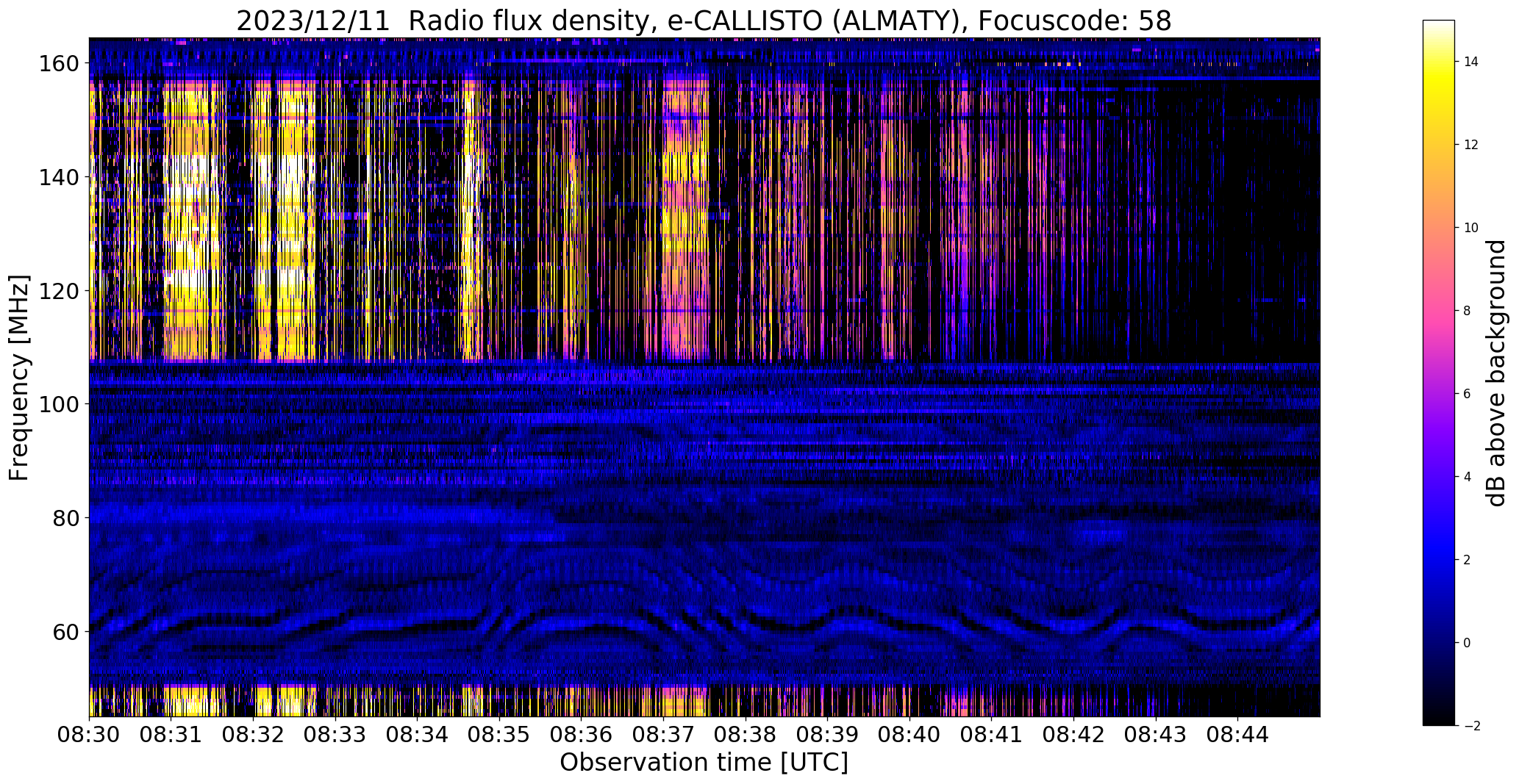Click the colorbar tick value 2
The width and height of the screenshot is (1519, 784).
coord(1468,560)
